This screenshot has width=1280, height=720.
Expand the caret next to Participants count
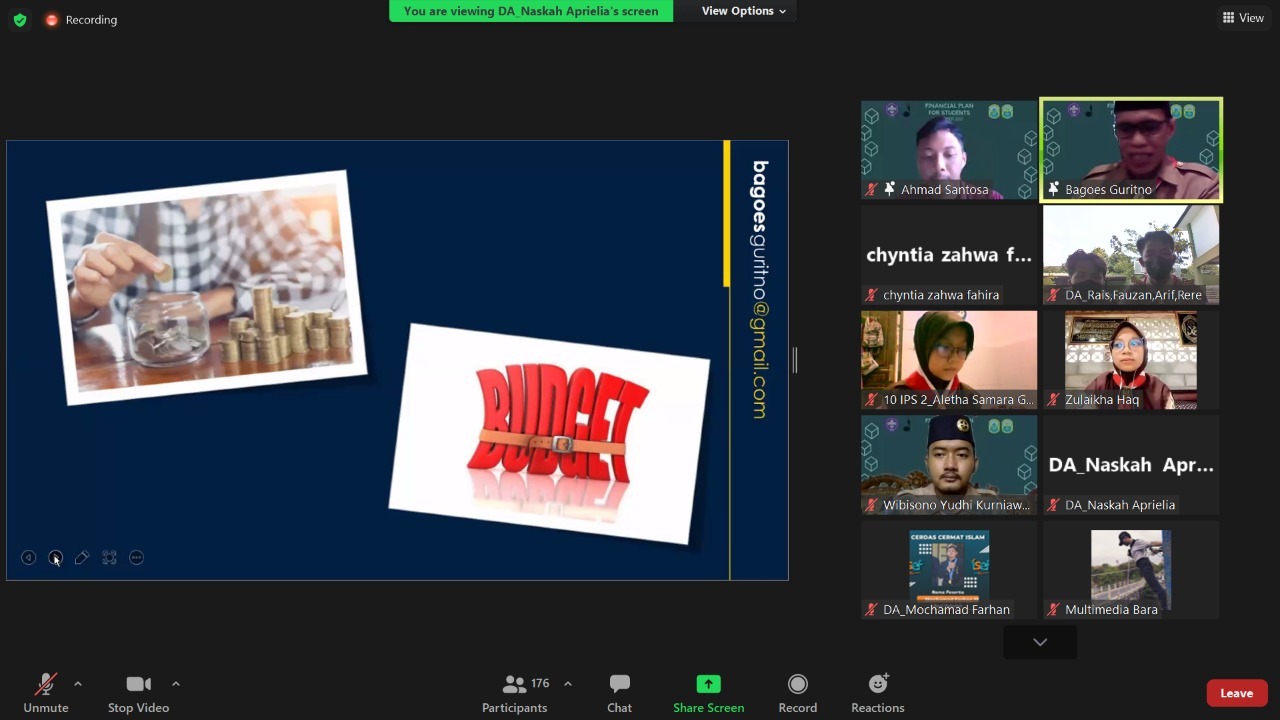click(568, 684)
